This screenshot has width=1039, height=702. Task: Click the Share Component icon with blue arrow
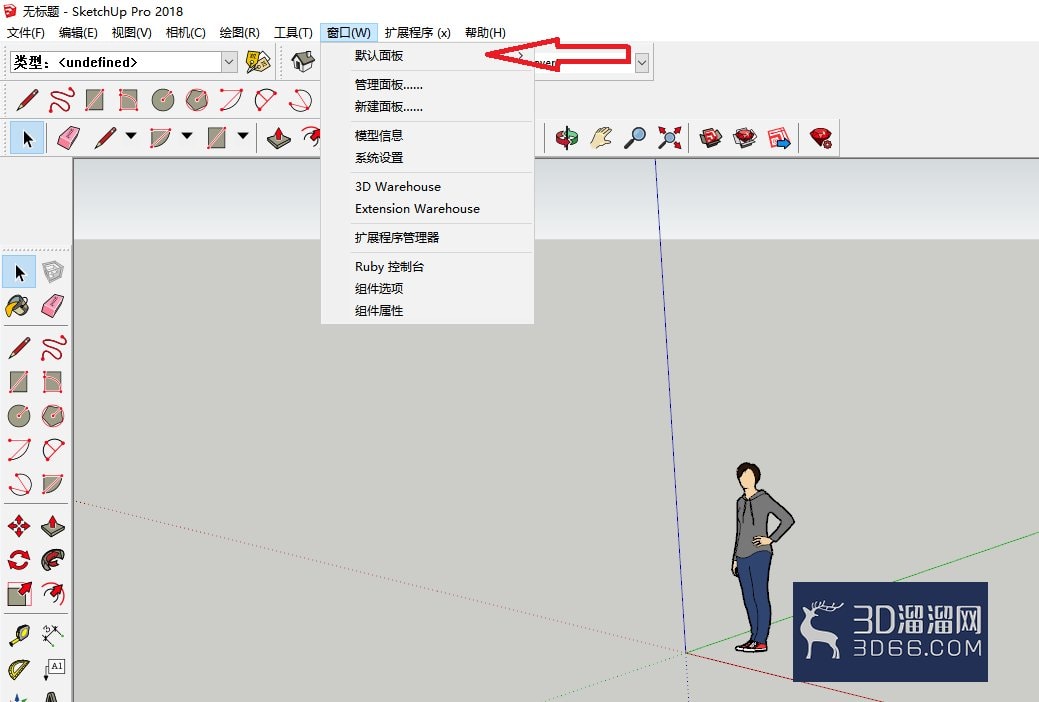pyautogui.click(x=779, y=138)
